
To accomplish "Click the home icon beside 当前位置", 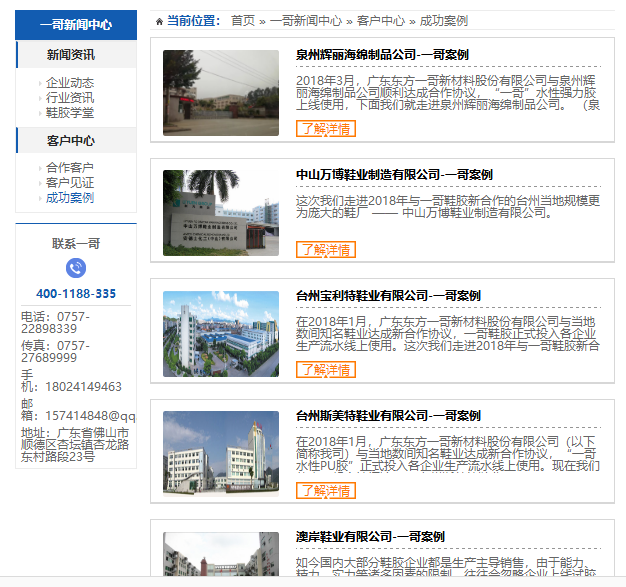I will tap(159, 22).
